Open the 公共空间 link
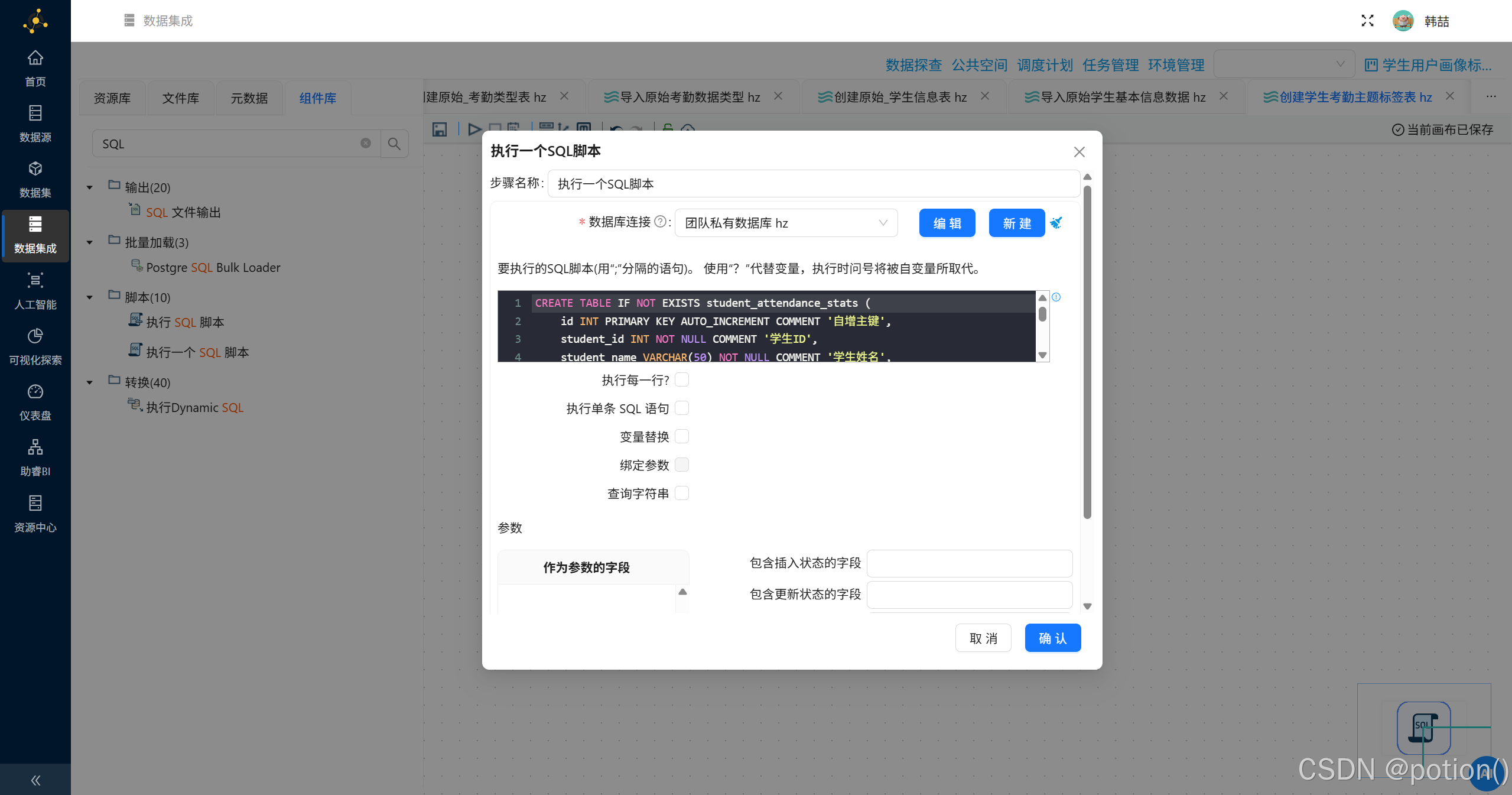Screen dimensions: 1512x795 979,64
